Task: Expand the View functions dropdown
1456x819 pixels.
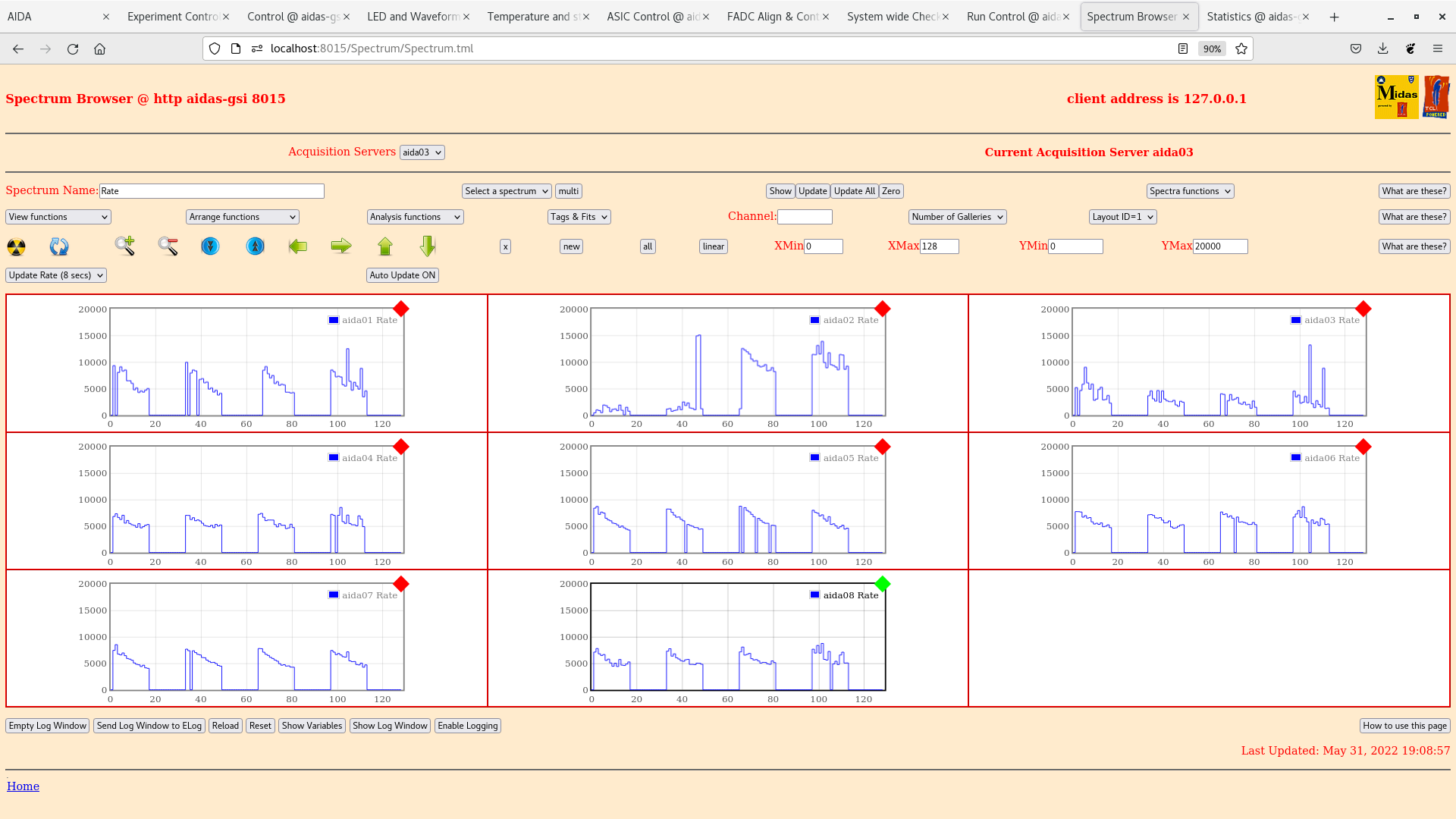Action: (x=58, y=217)
